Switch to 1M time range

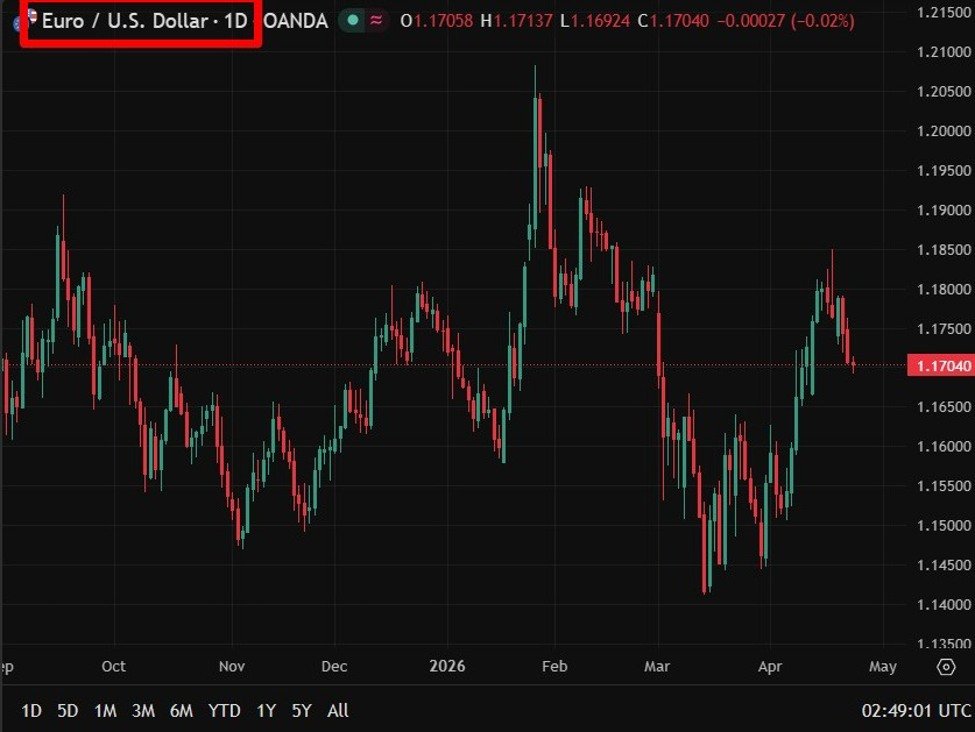[x=105, y=711]
